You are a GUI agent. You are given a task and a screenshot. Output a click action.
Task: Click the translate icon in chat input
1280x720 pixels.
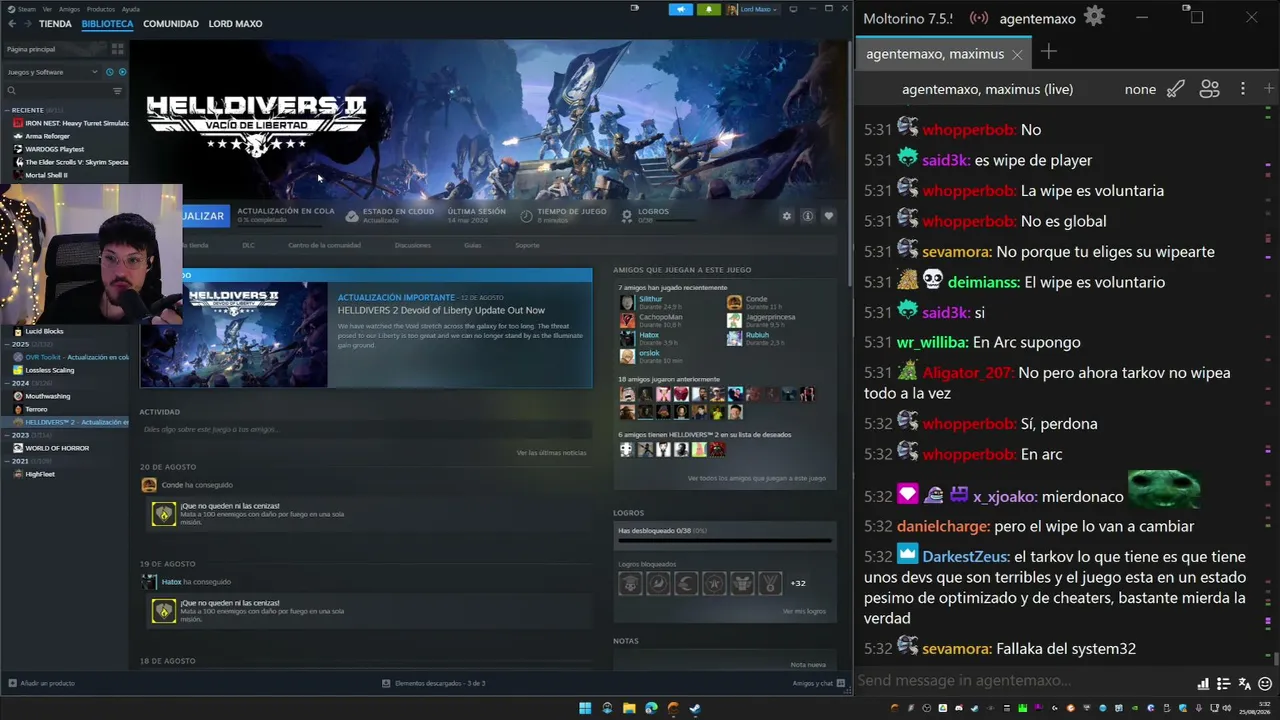(1244, 684)
